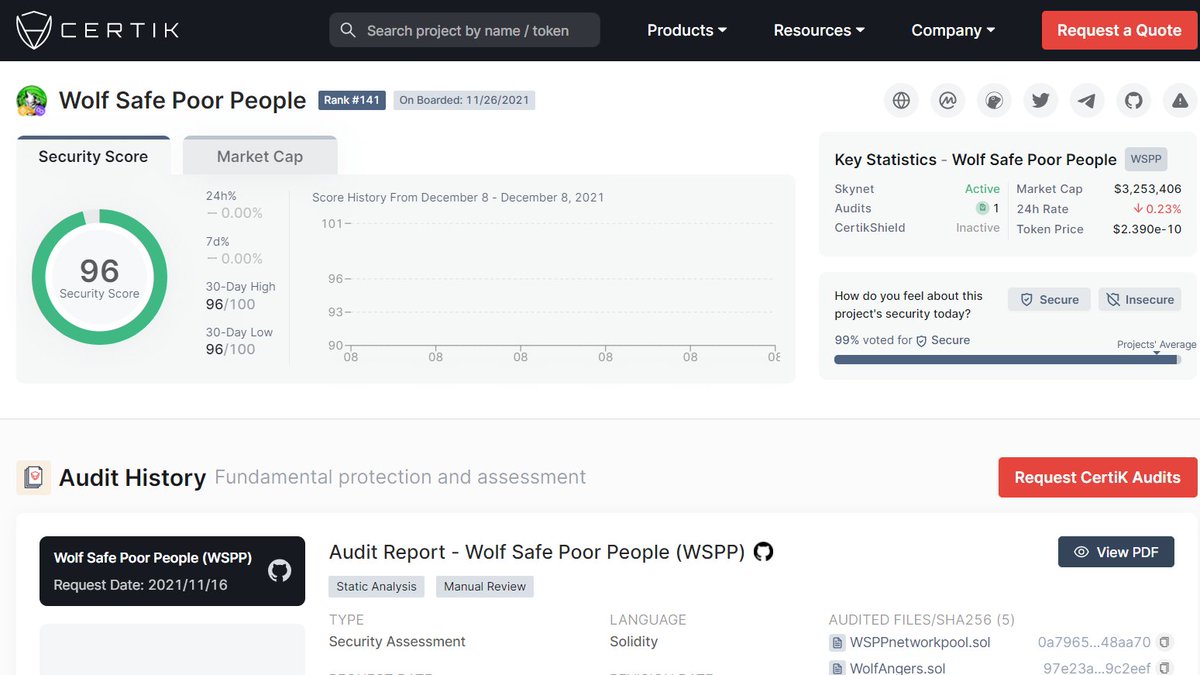Click the Rank #141 badge
This screenshot has width=1200, height=675.
352,100
